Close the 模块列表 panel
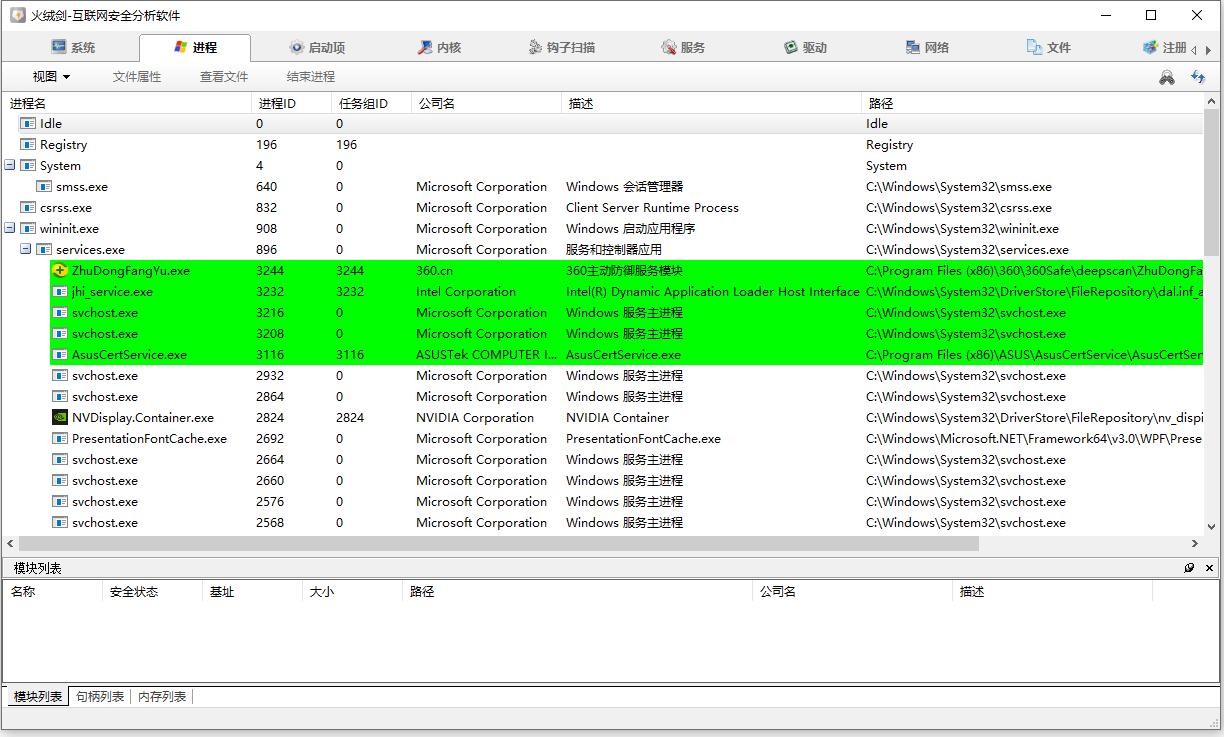The height and width of the screenshot is (737, 1224). click(x=1209, y=568)
